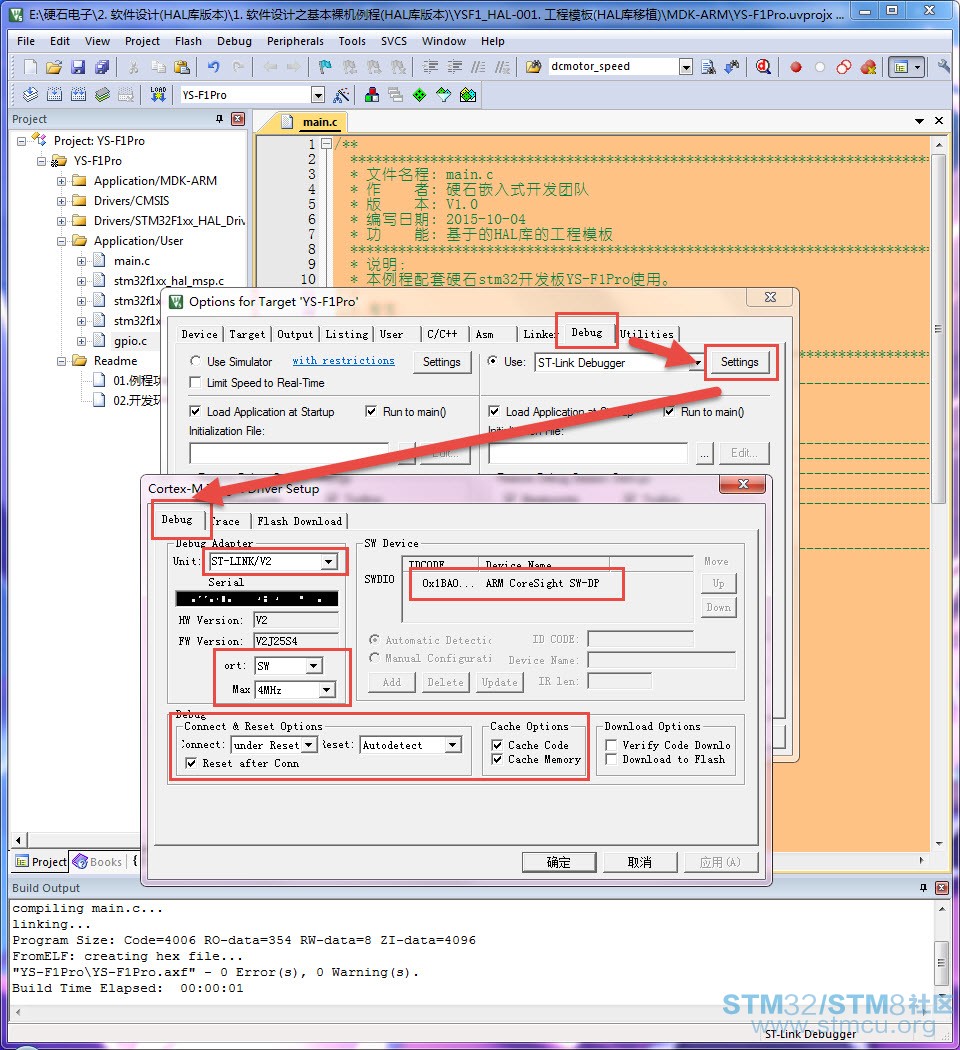Click the Configuration wrench icon
The width and height of the screenshot is (960, 1050).
click(x=944, y=66)
